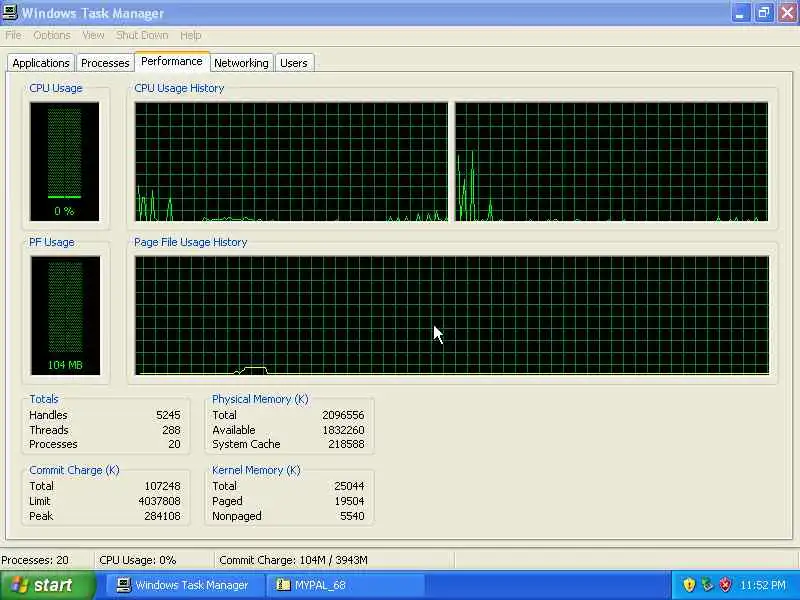Open MYPAL_68 folder from taskbar

point(344,585)
